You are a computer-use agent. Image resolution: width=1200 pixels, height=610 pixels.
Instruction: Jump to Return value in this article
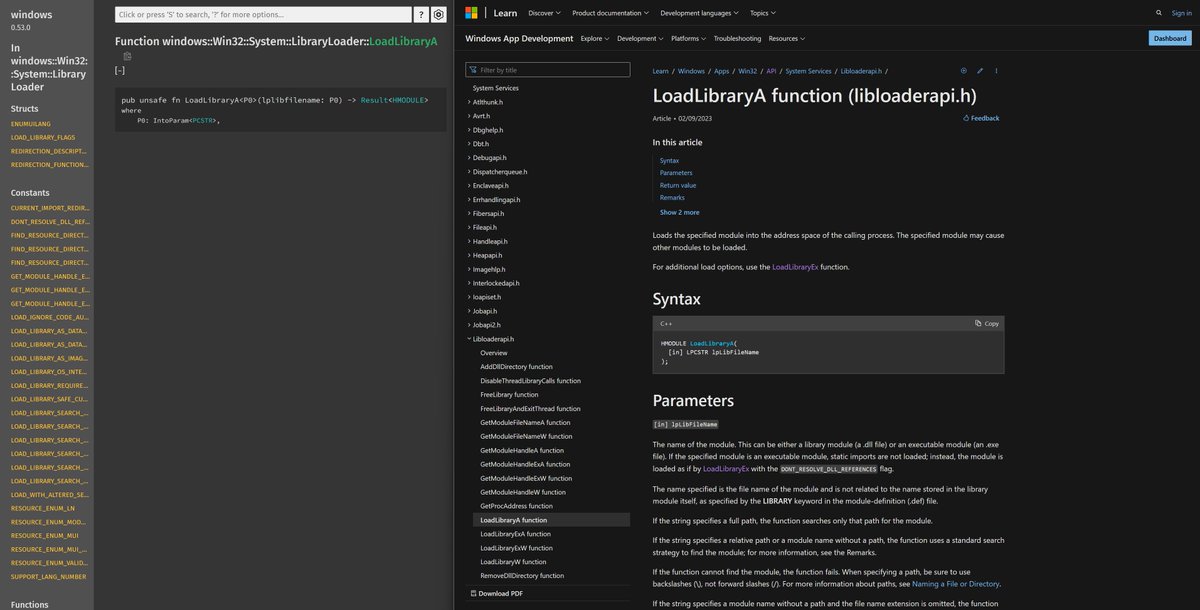tap(678, 185)
